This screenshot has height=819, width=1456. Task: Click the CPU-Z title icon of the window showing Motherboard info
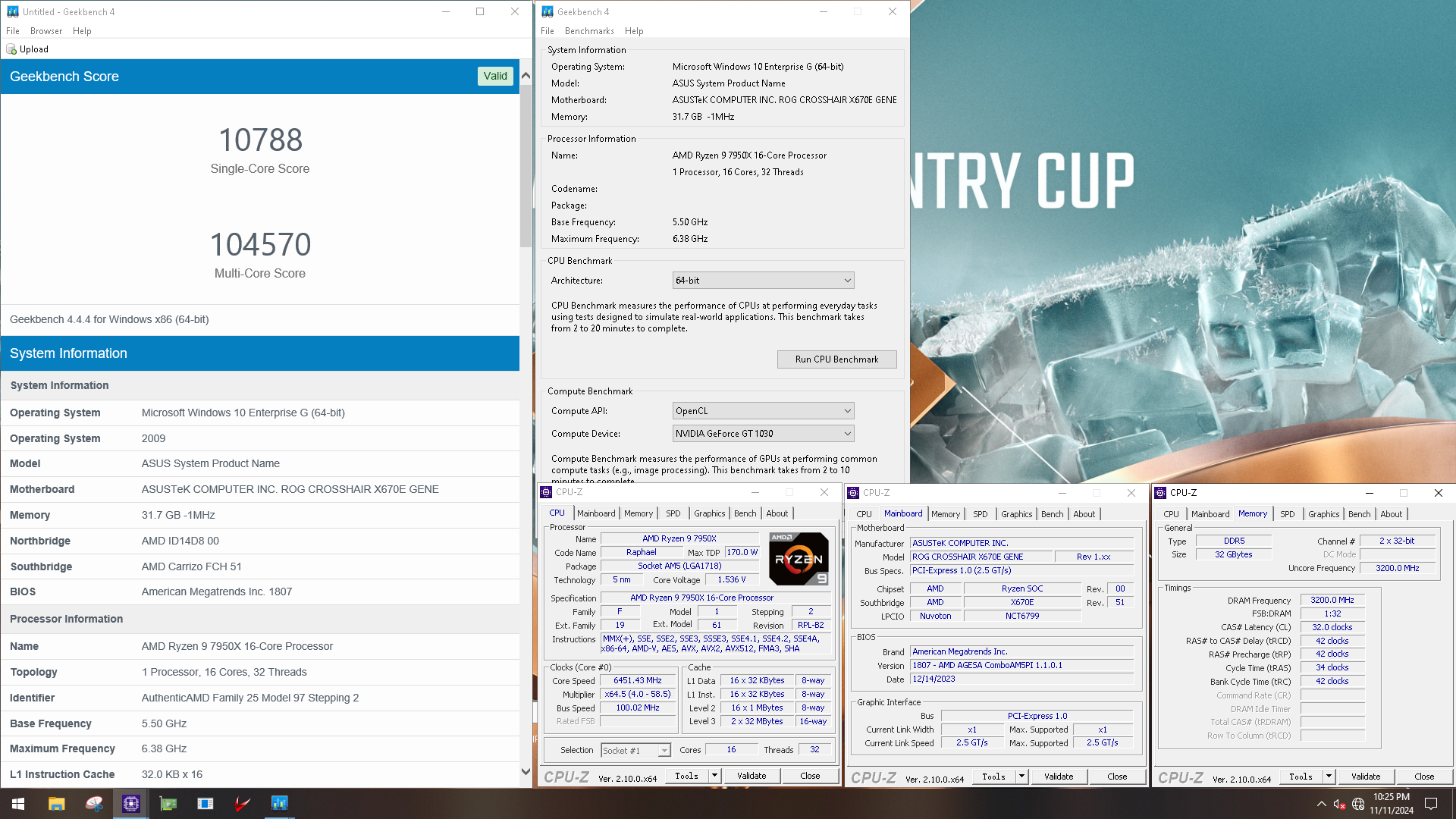point(853,492)
